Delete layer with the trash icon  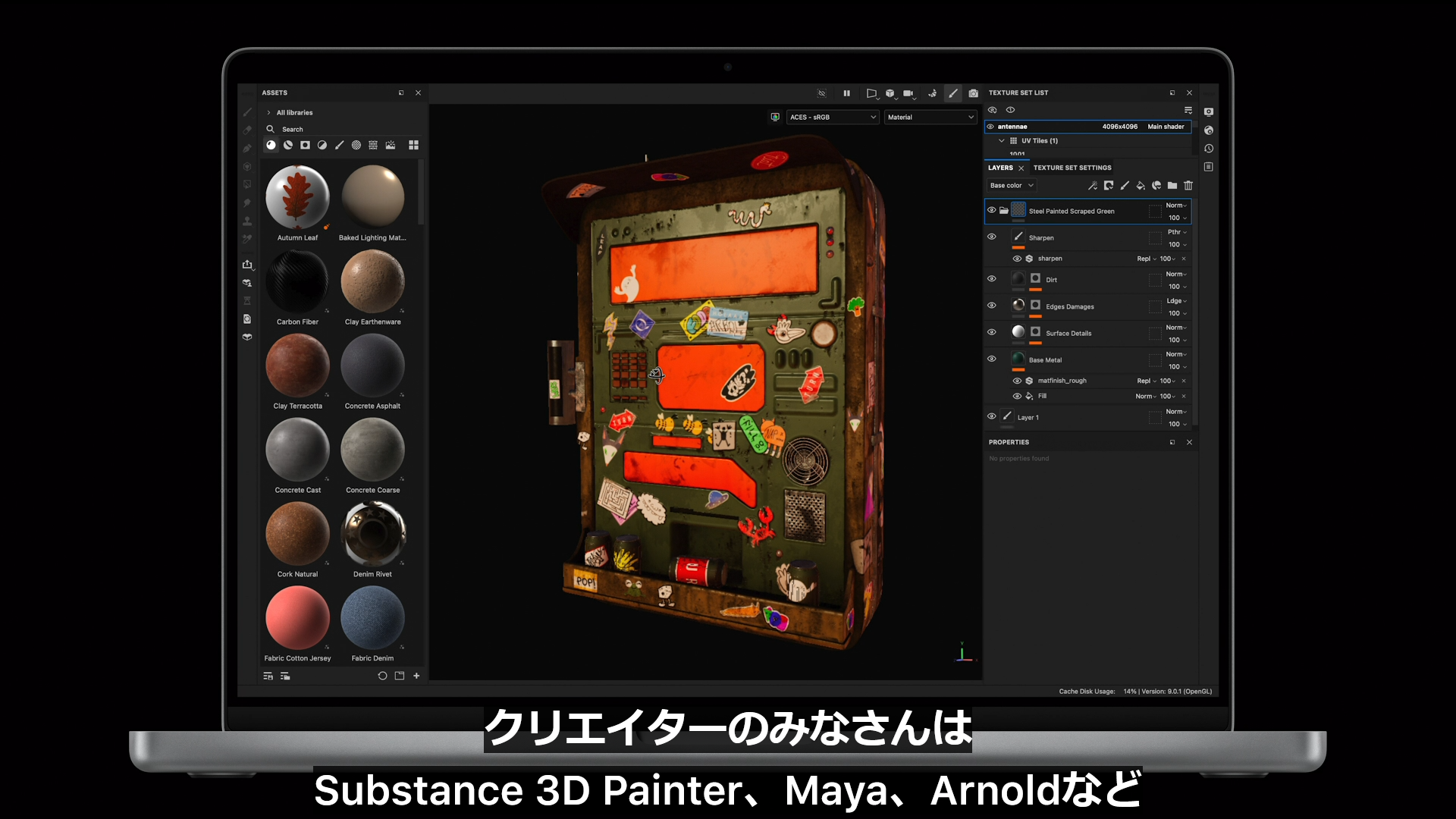[x=1188, y=186]
